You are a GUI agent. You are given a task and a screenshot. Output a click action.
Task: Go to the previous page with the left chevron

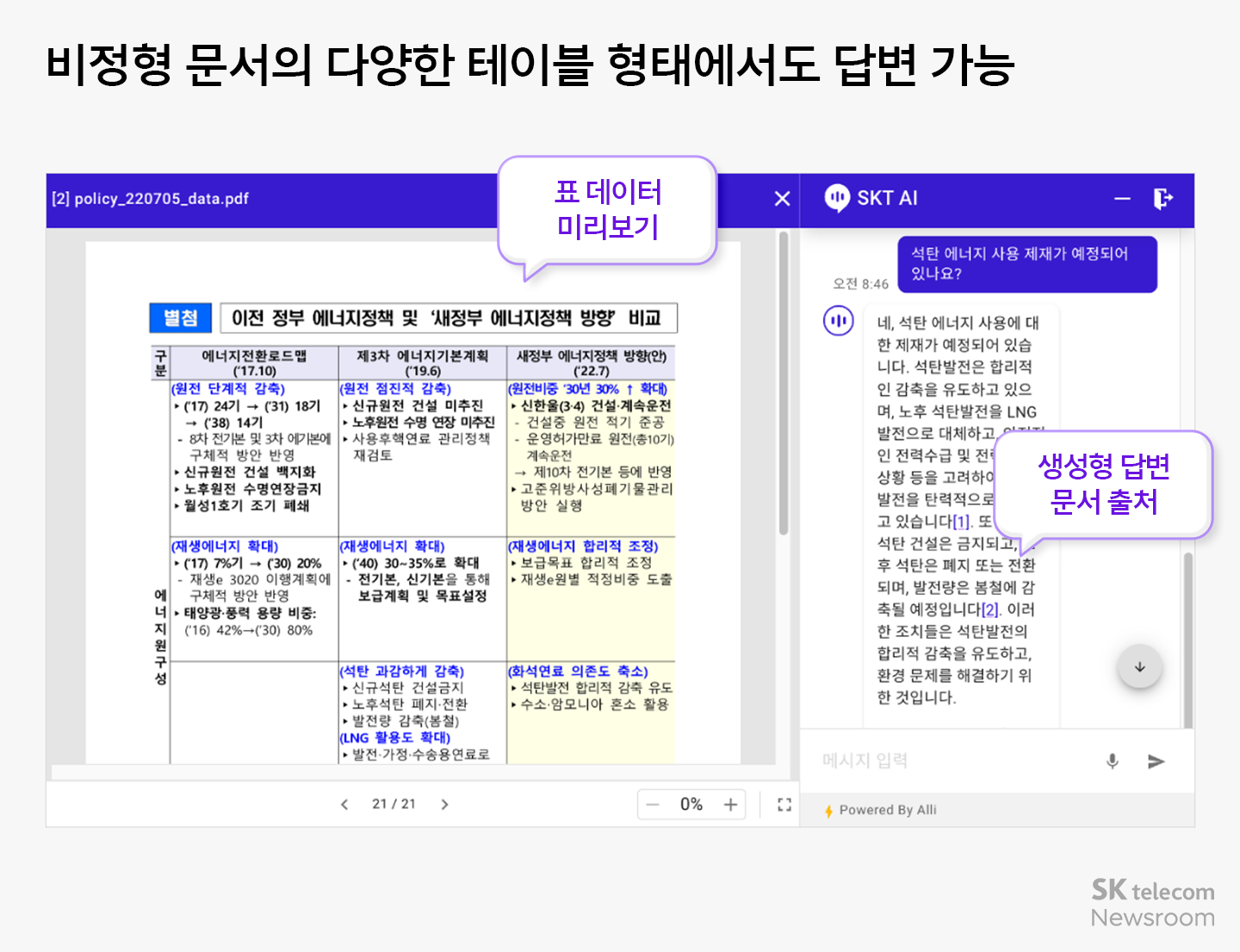pyautogui.click(x=344, y=804)
